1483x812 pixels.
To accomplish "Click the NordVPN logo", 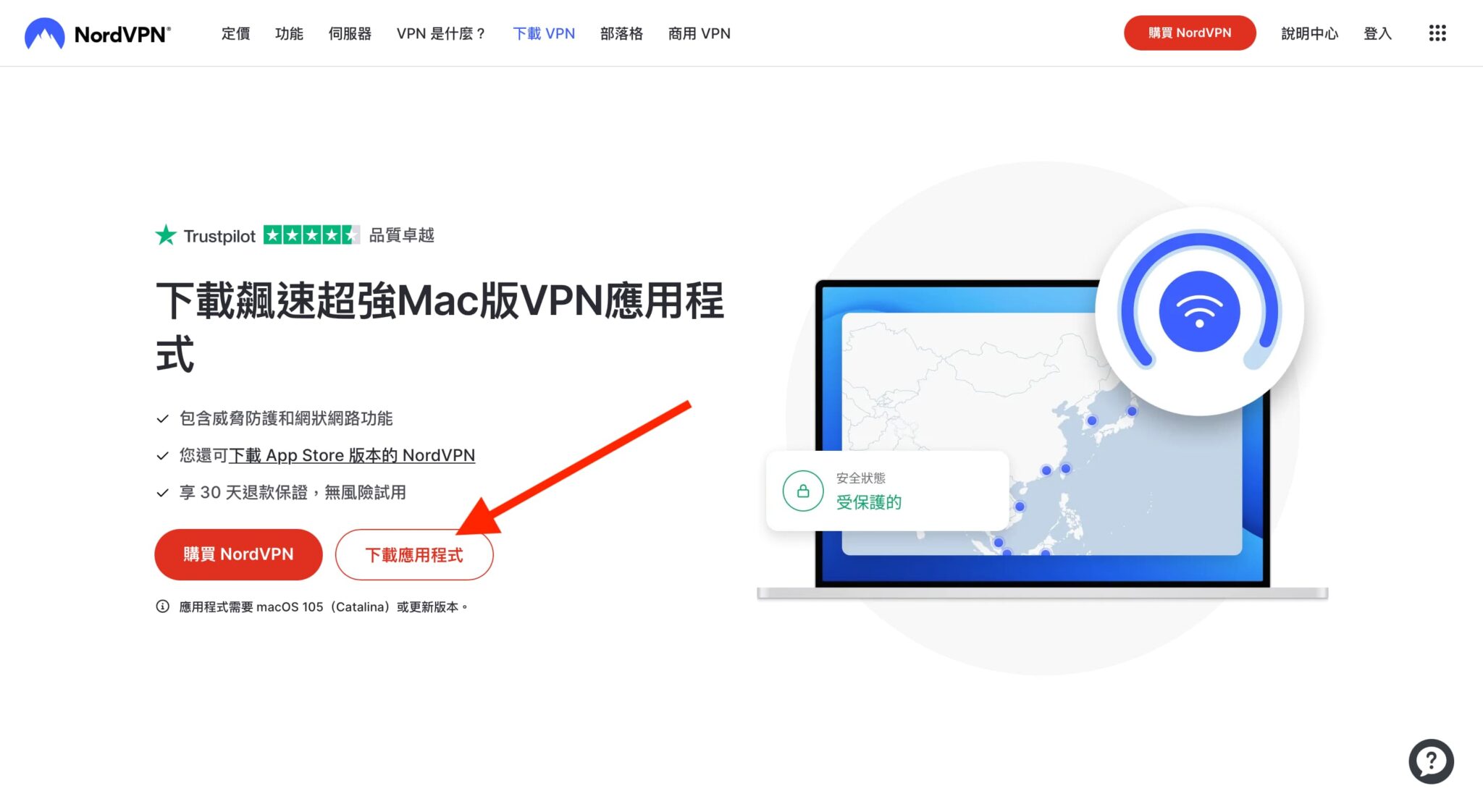I will point(95,33).
